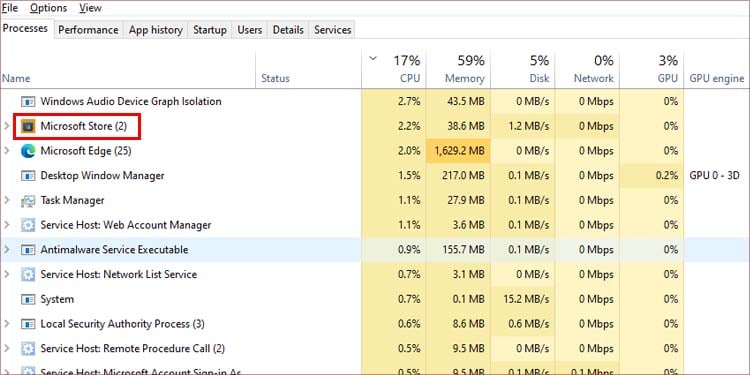This screenshot has height=375, width=750.
Task: Expand Service Host: Remote Procedure Call
Action: coord(7,349)
